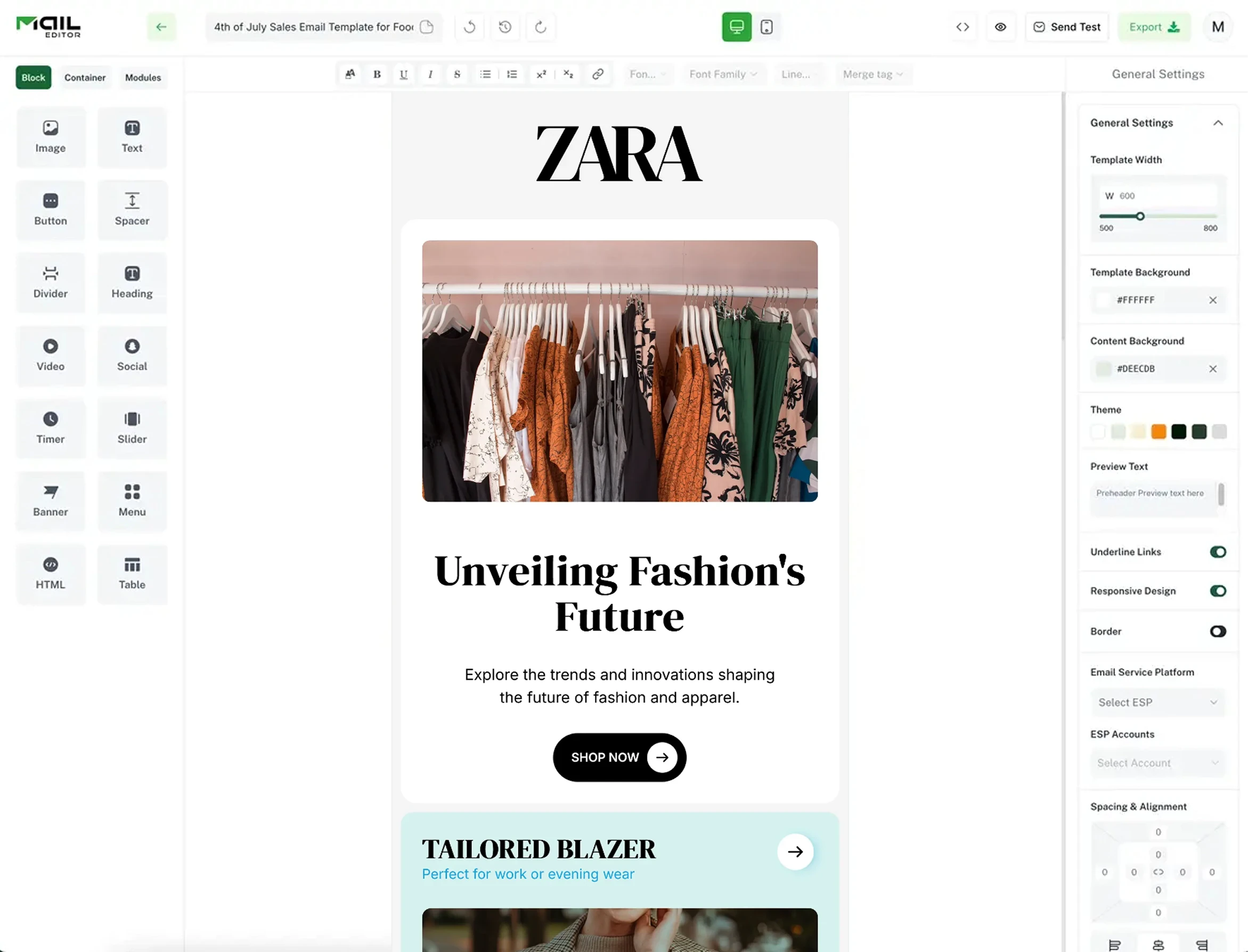Select the clothing rack image
Viewport: 1248px width, 952px height.
pyautogui.click(x=619, y=371)
